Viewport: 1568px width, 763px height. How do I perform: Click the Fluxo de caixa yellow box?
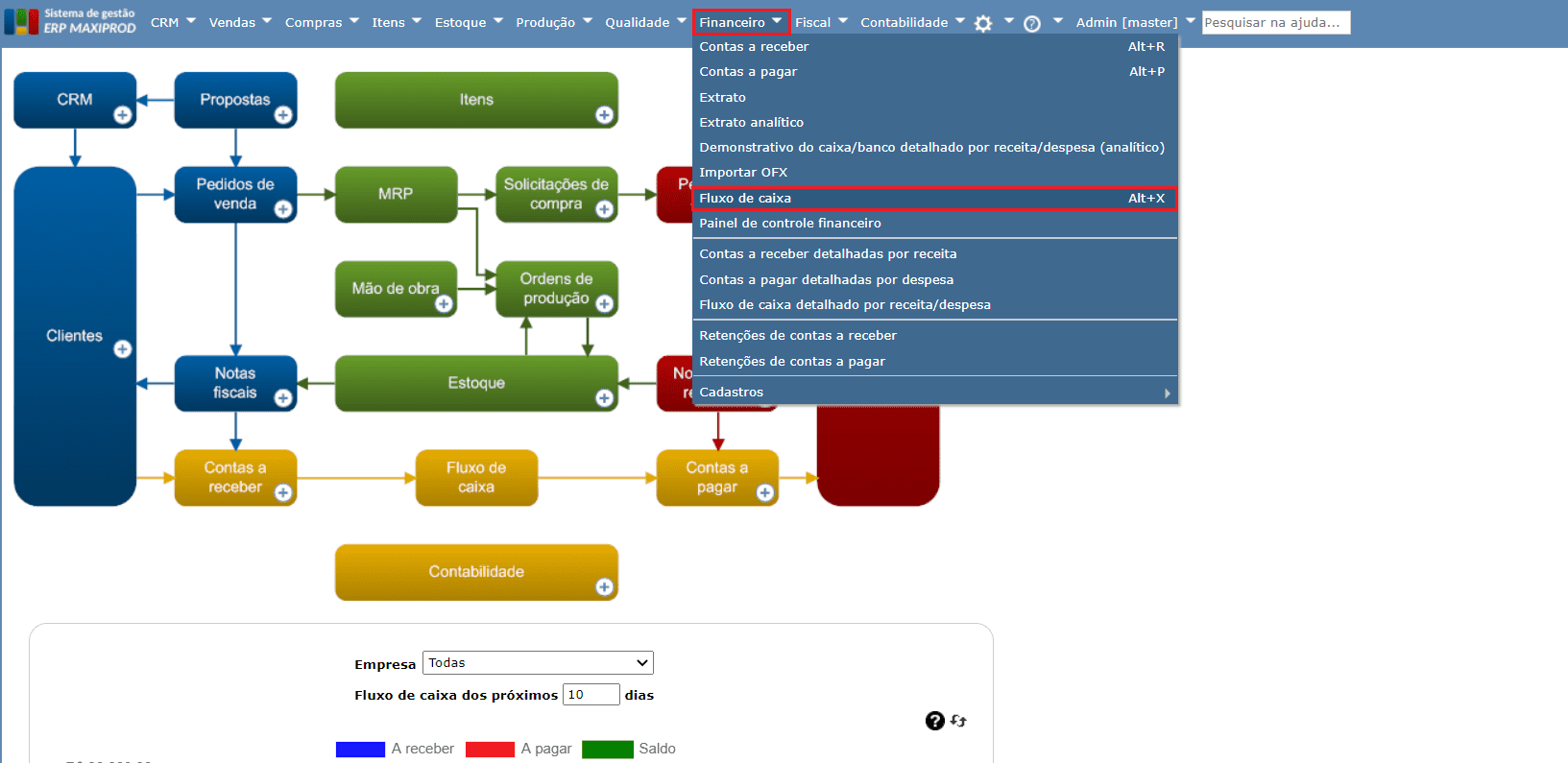[476, 477]
